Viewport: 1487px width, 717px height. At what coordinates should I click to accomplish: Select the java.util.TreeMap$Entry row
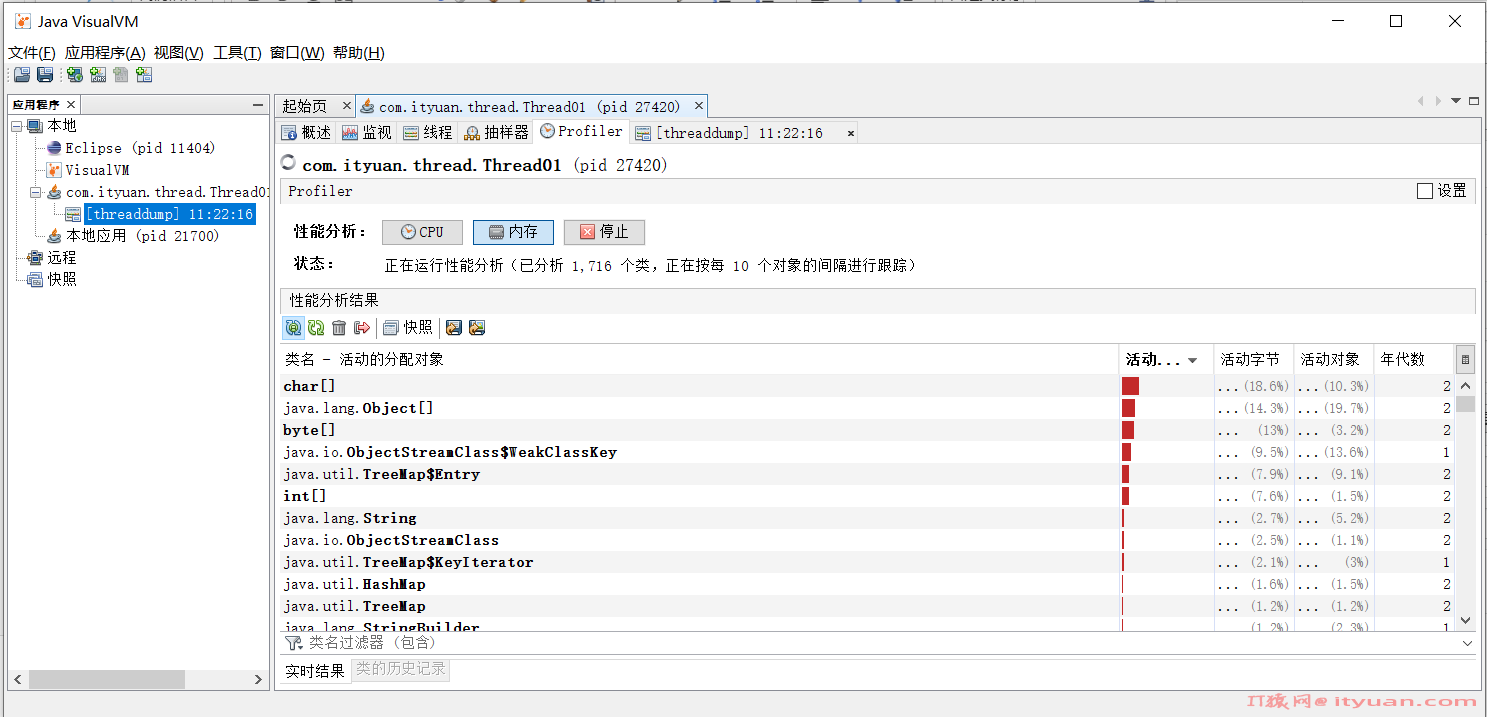click(x=868, y=474)
